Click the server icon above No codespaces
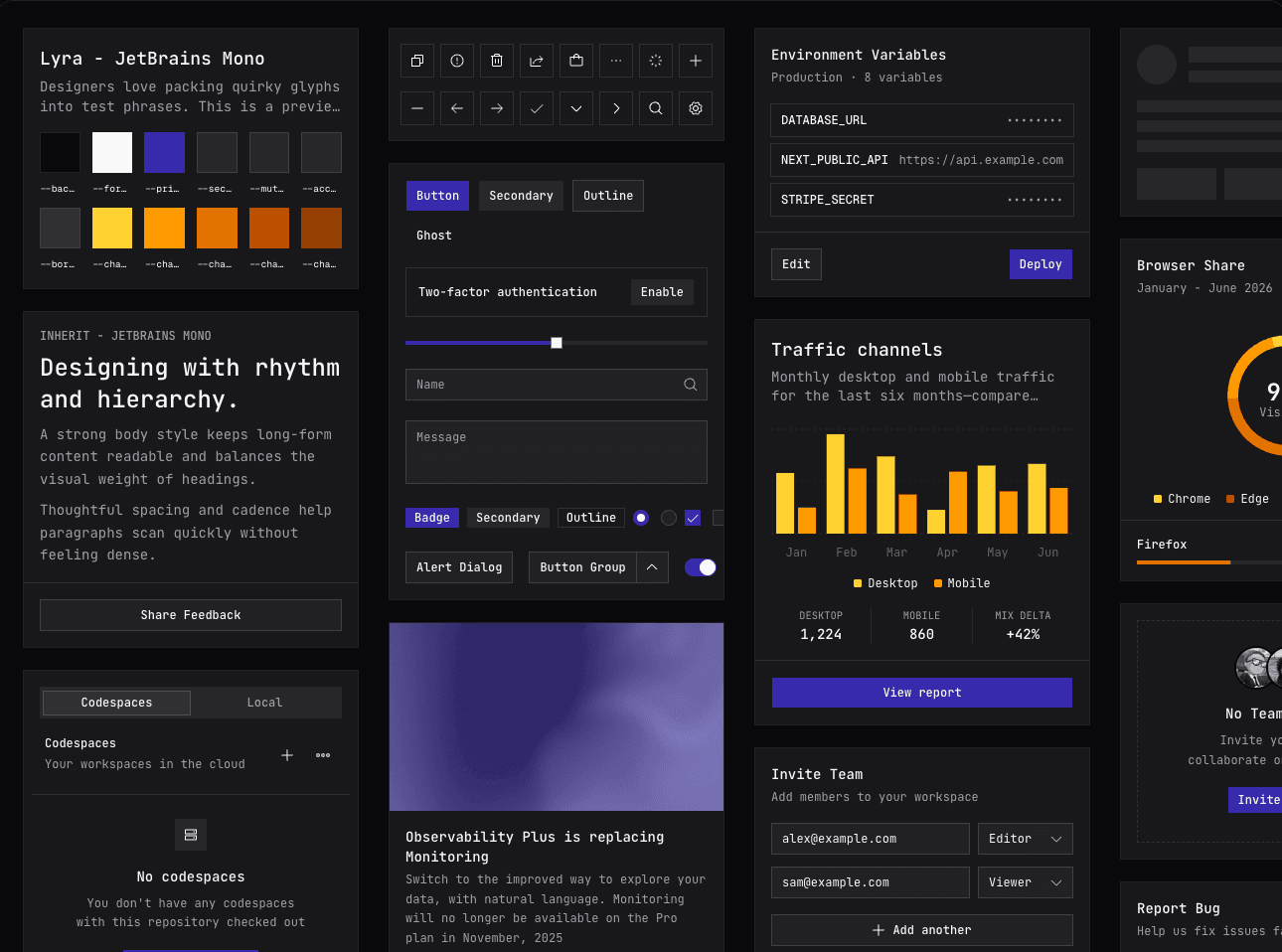Viewport: 1282px width, 952px height. click(x=191, y=835)
